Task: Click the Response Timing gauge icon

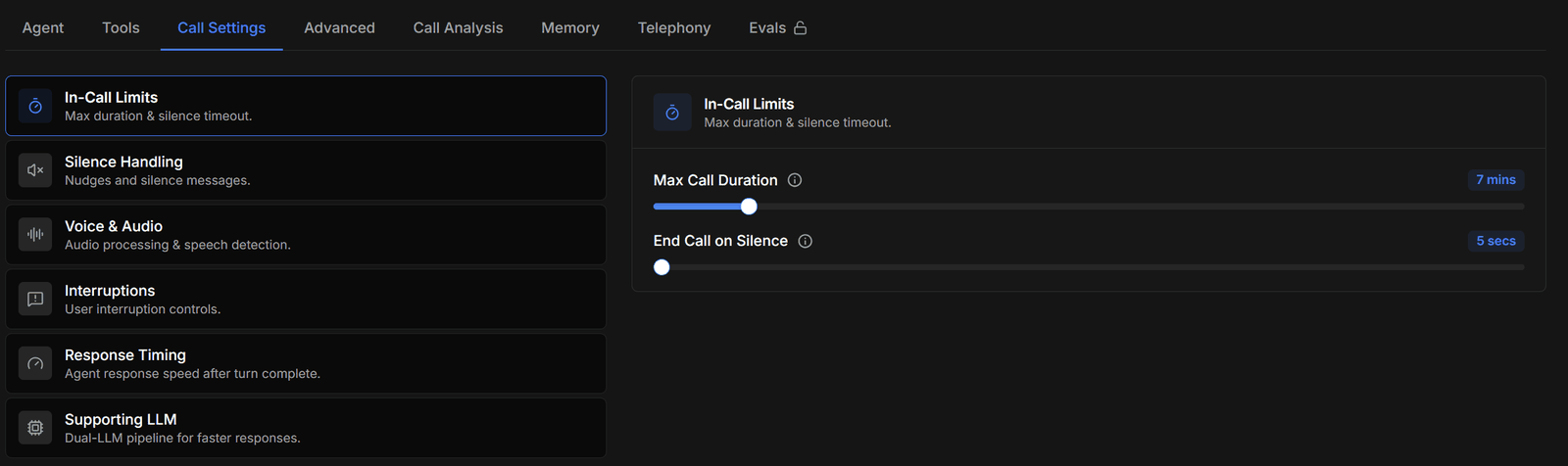Action: [35, 364]
